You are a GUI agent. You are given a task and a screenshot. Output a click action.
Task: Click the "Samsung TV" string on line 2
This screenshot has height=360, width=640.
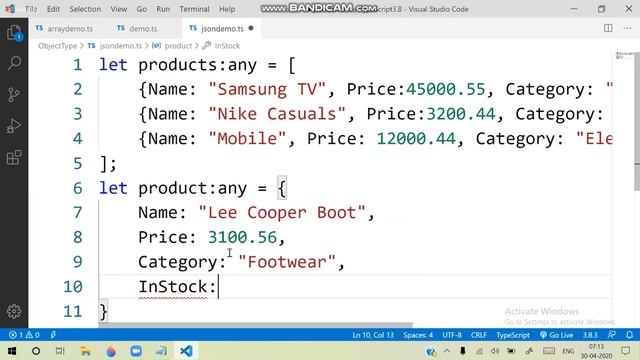click(x=267, y=89)
